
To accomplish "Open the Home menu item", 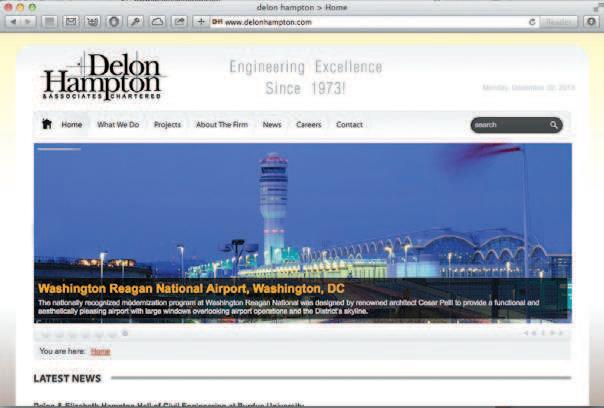I will click(72, 124).
